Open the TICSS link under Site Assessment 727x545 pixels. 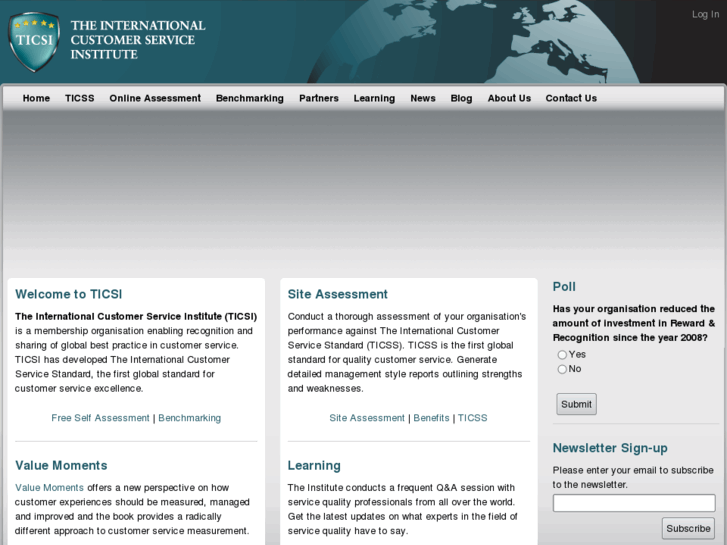[x=472, y=418]
